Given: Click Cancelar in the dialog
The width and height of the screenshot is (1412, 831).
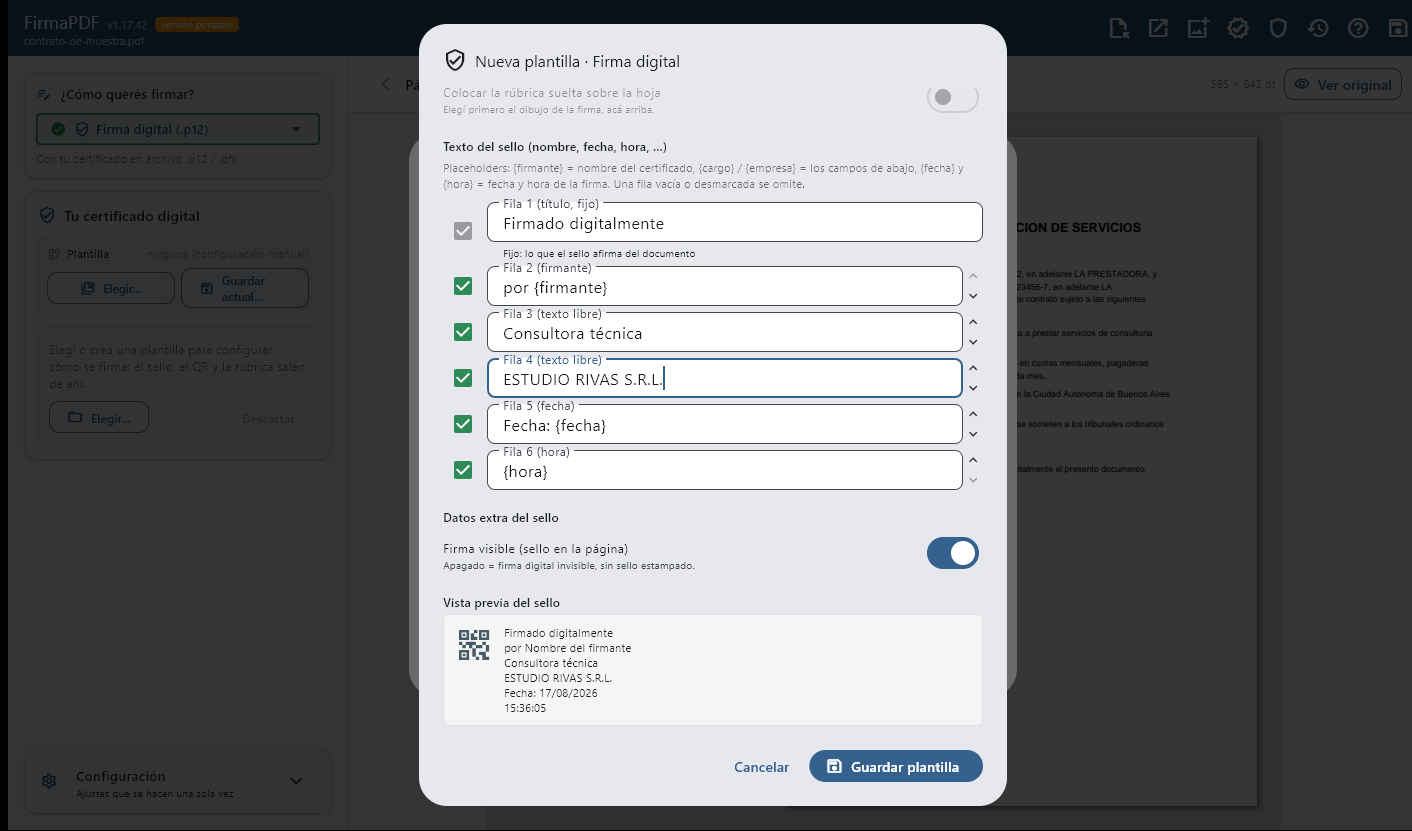Looking at the screenshot, I should (x=762, y=767).
